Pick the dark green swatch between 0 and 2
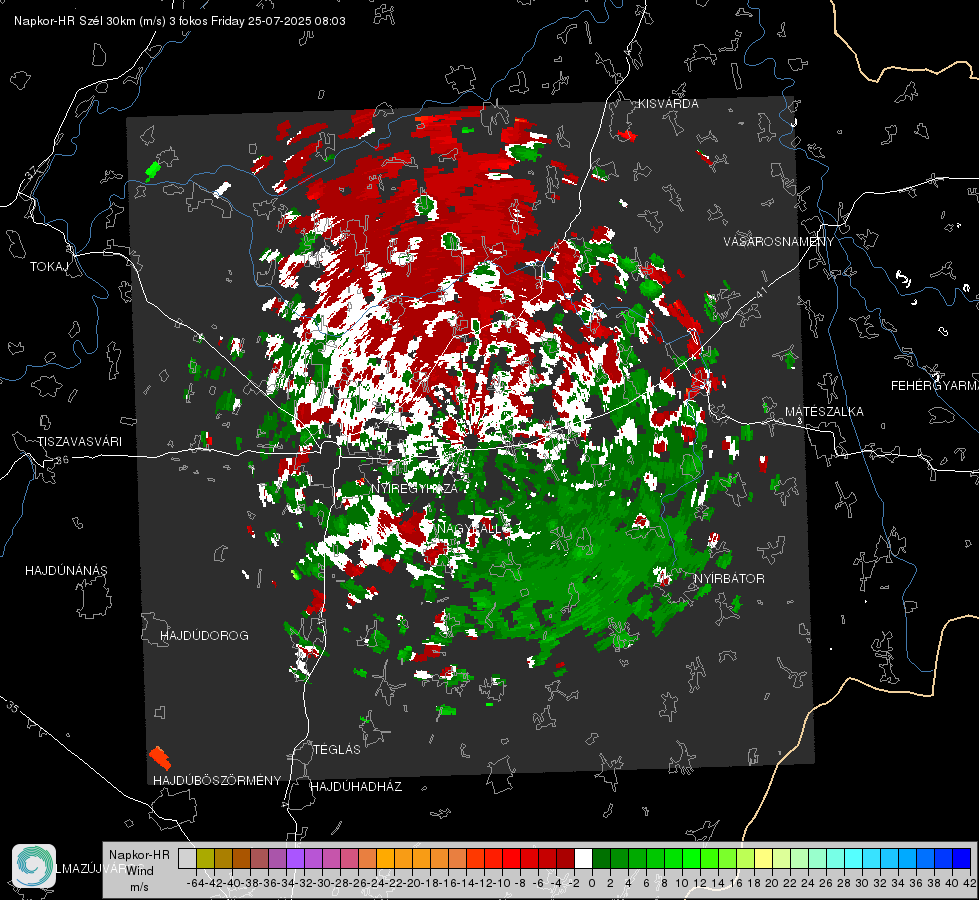 click(x=601, y=859)
